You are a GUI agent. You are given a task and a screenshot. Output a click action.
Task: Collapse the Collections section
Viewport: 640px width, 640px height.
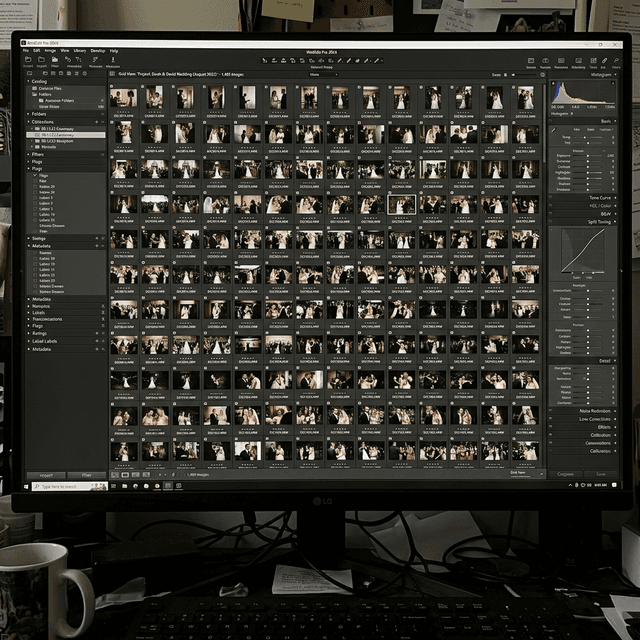(29, 122)
